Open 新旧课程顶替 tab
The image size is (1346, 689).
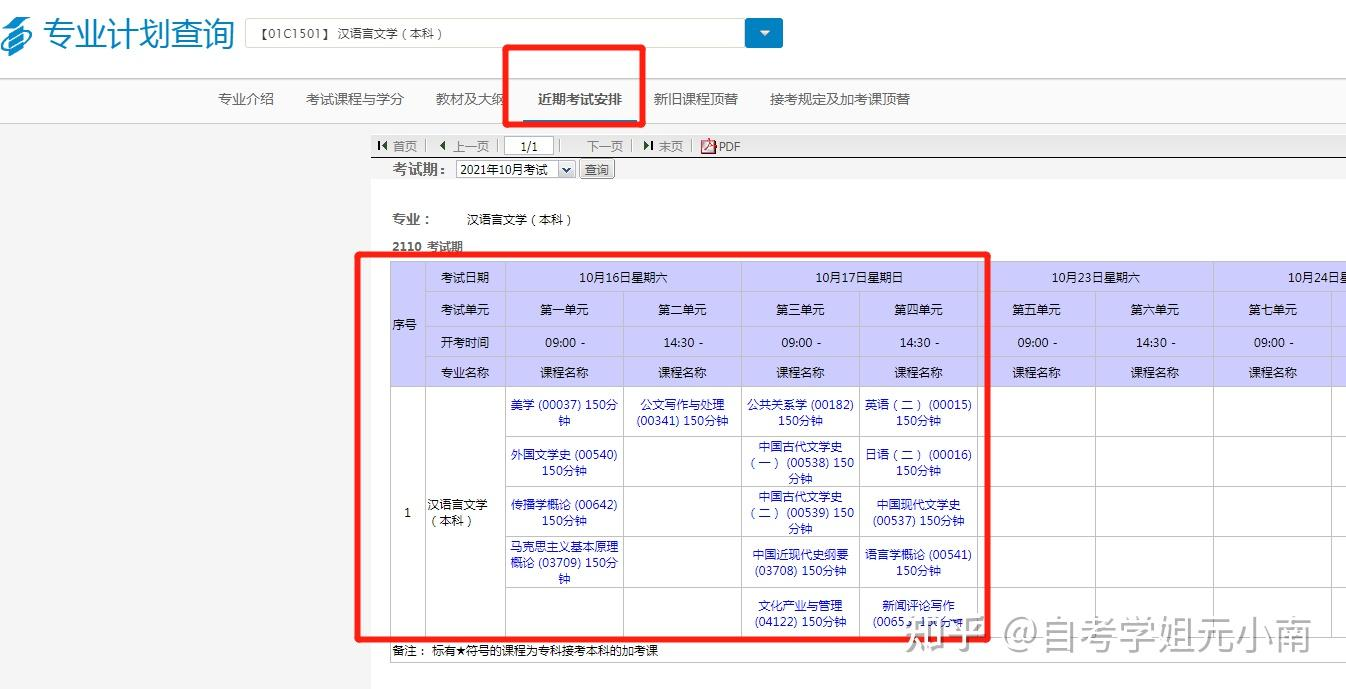point(696,99)
